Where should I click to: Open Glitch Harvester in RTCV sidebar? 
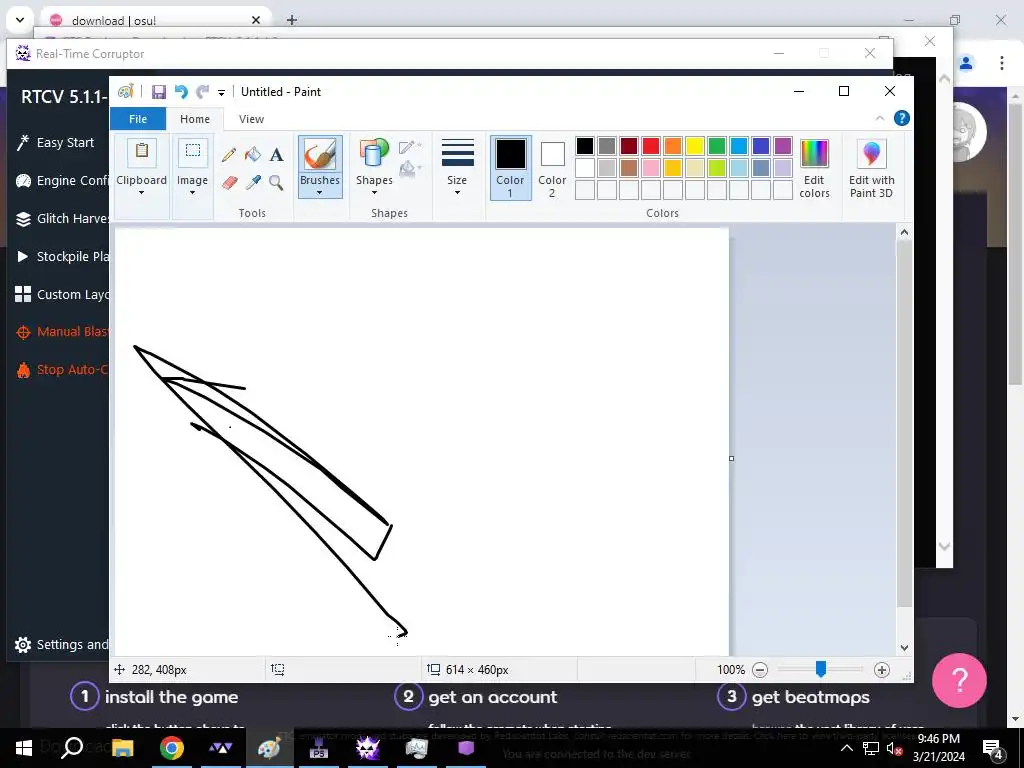(61, 218)
